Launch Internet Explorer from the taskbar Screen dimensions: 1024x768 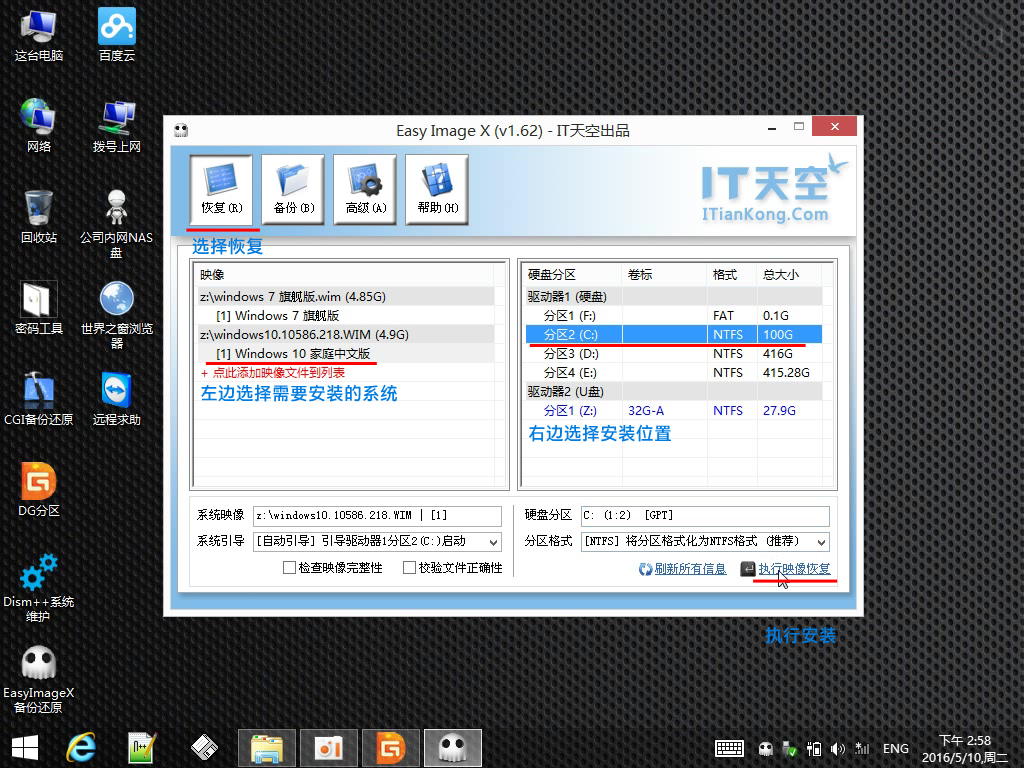pyautogui.click(x=82, y=748)
